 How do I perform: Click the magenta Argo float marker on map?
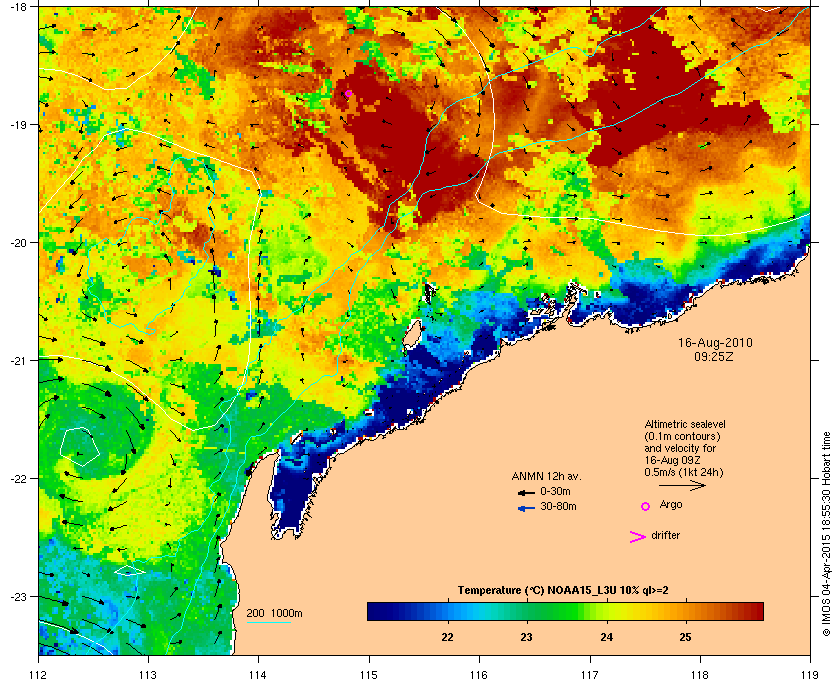348,94
